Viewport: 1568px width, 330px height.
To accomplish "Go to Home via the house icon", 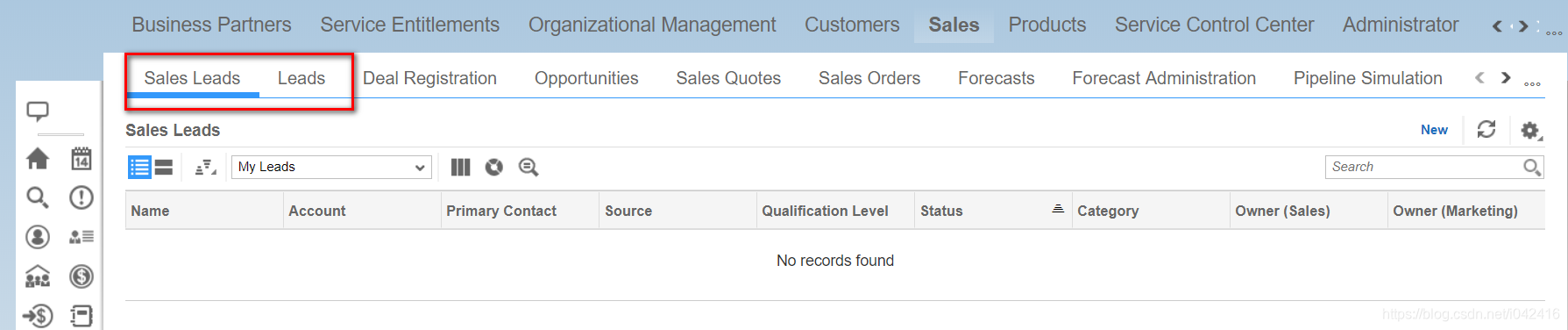I will (x=38, y=159).
